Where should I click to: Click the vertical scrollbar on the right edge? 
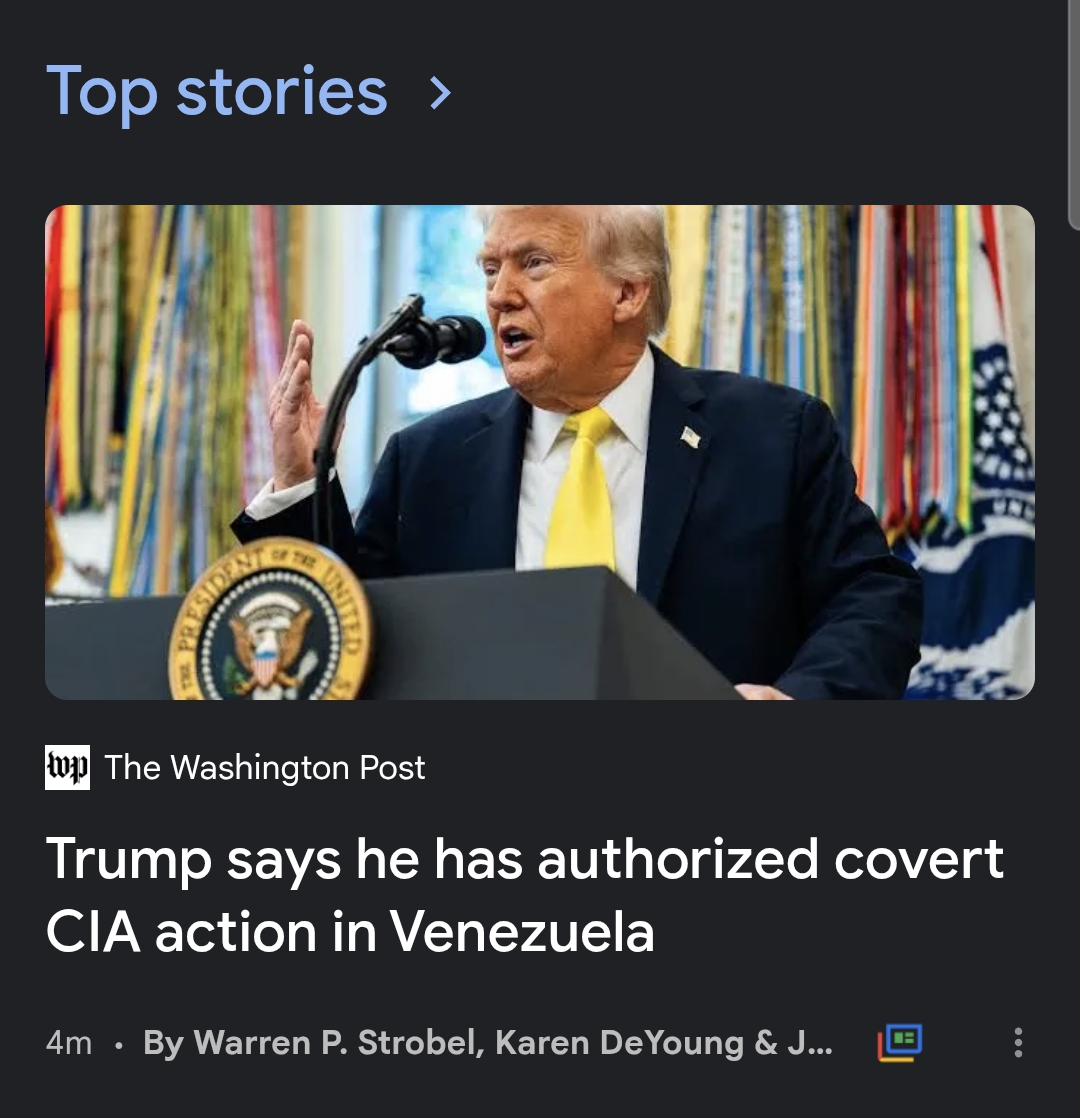tap(1074, 114)
